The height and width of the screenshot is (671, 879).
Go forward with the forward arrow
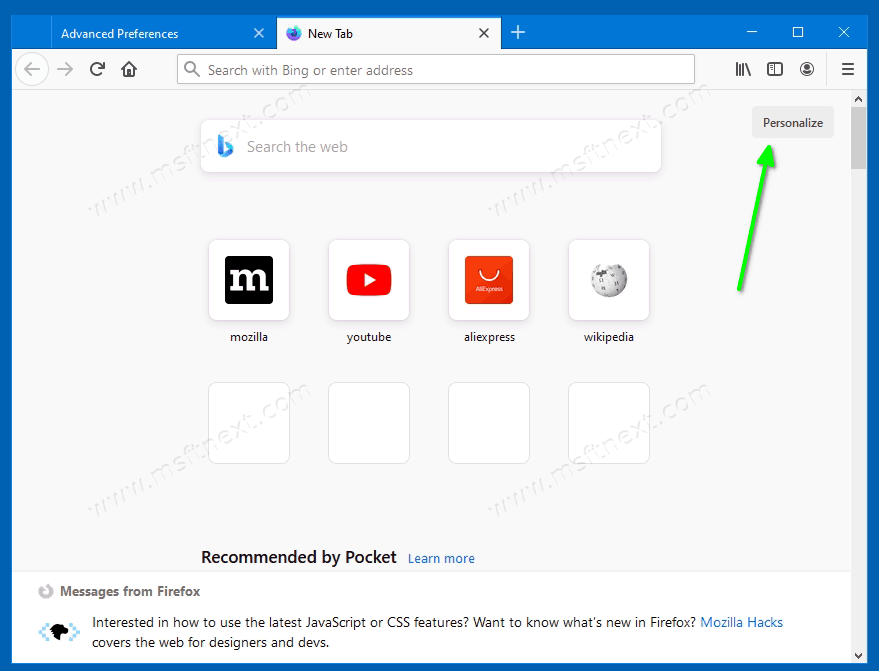tap(65, 70)
